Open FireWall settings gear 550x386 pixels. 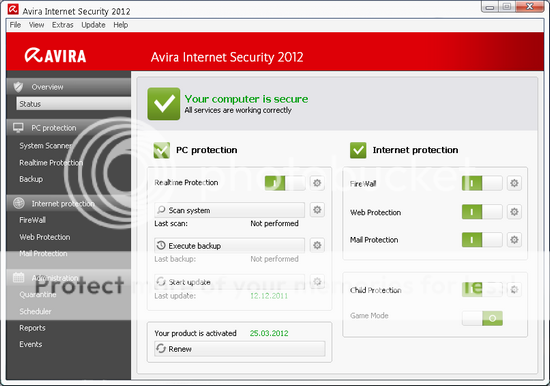coord(514,183)
